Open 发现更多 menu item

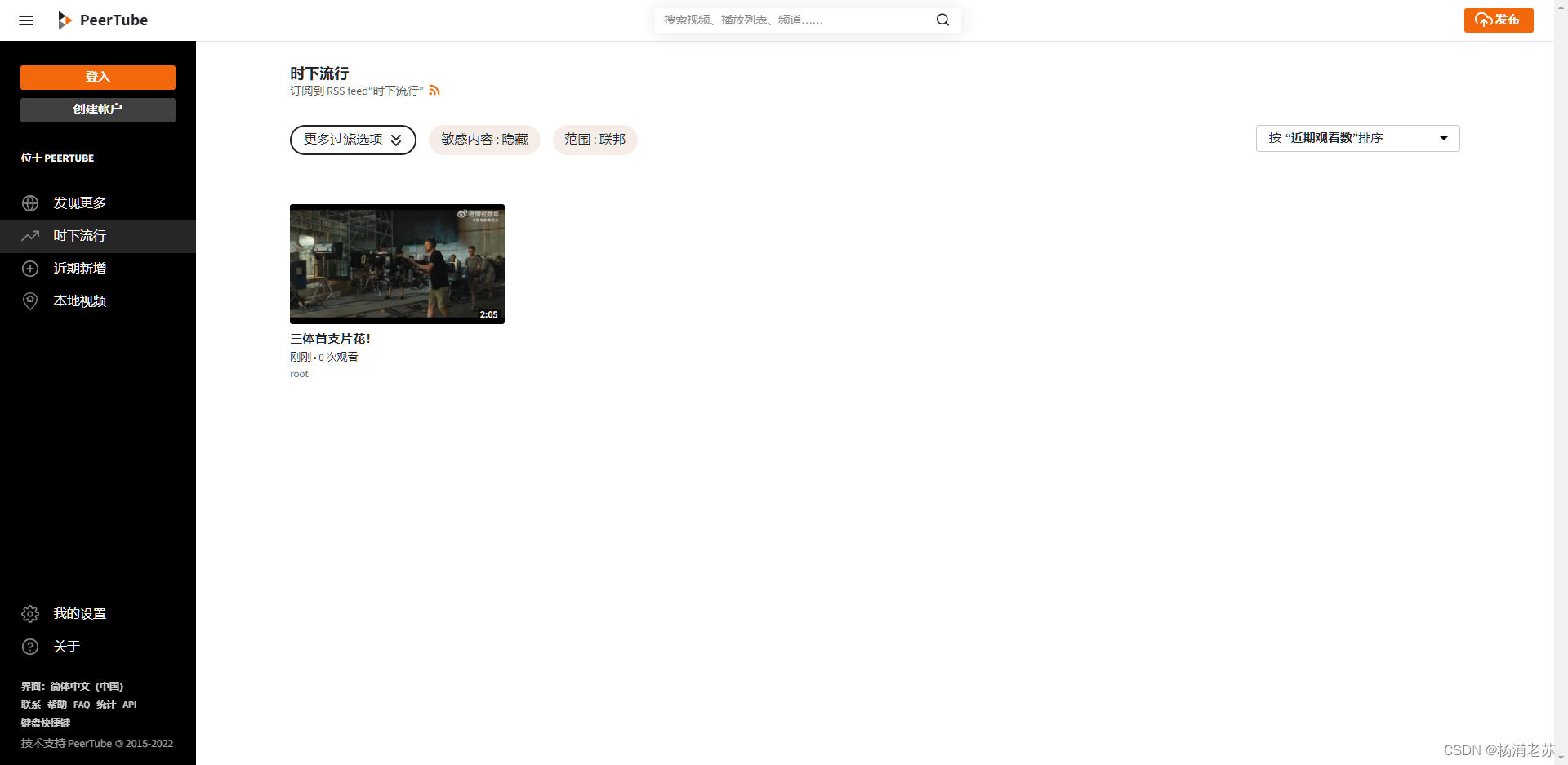point(98,203)
